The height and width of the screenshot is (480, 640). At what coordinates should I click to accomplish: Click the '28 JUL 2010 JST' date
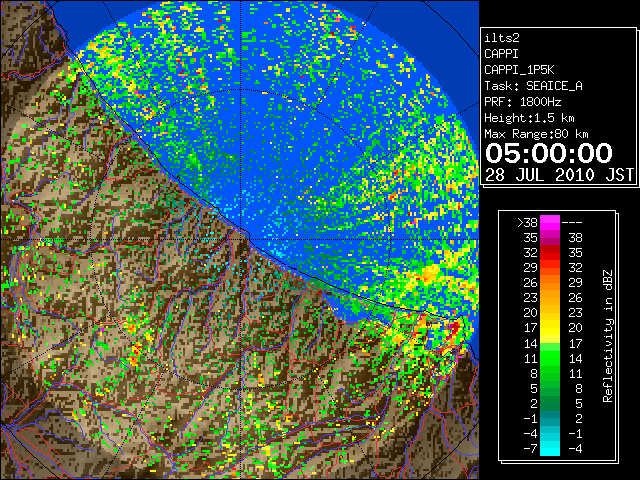tap(559, 175)
